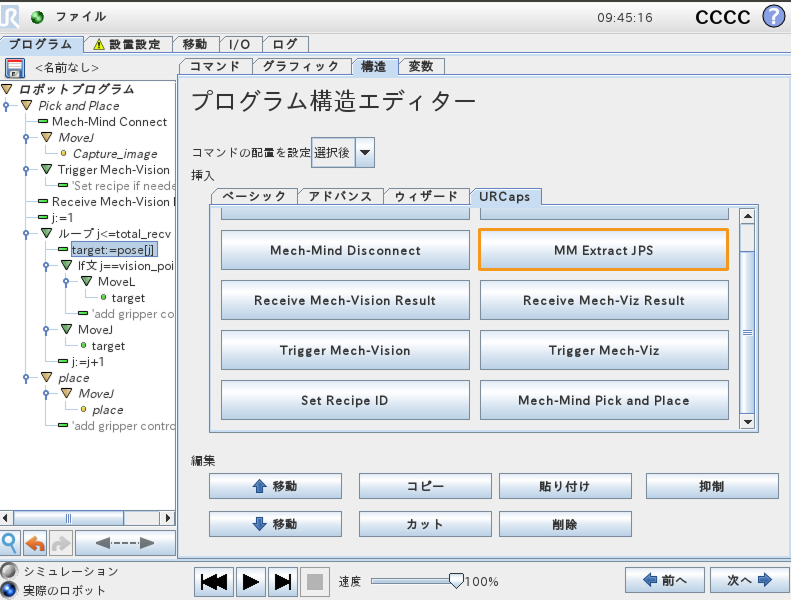Collapse the Trigger Mech-Vision node
The width and height of the screenshot is (791, 600).
click(x=47, y=169)
